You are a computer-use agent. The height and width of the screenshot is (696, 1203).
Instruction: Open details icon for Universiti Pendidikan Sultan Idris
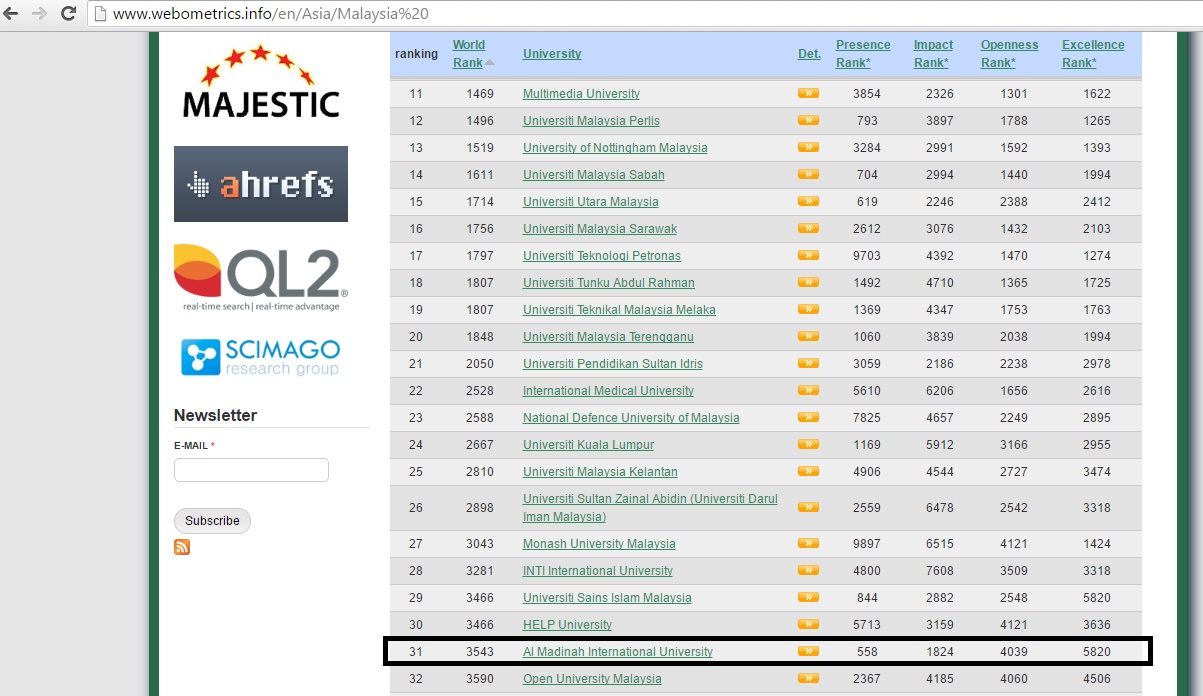pyautogui.click(x=808, y=363)
